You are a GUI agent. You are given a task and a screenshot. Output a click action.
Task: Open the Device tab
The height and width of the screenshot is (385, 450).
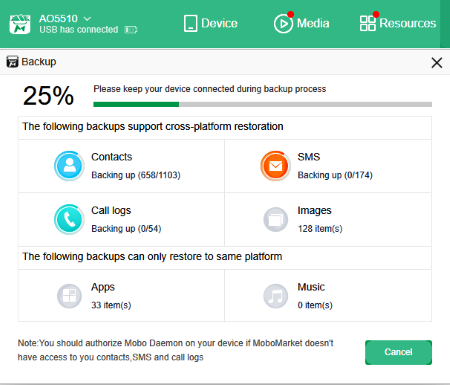tap(210, 23)
